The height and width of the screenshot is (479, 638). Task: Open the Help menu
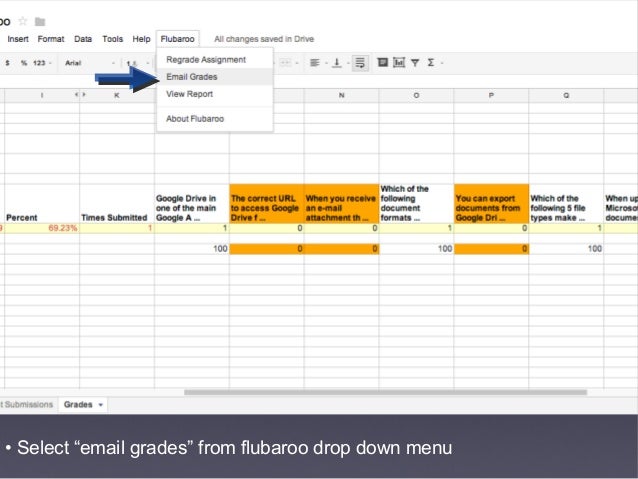[141, 39]
